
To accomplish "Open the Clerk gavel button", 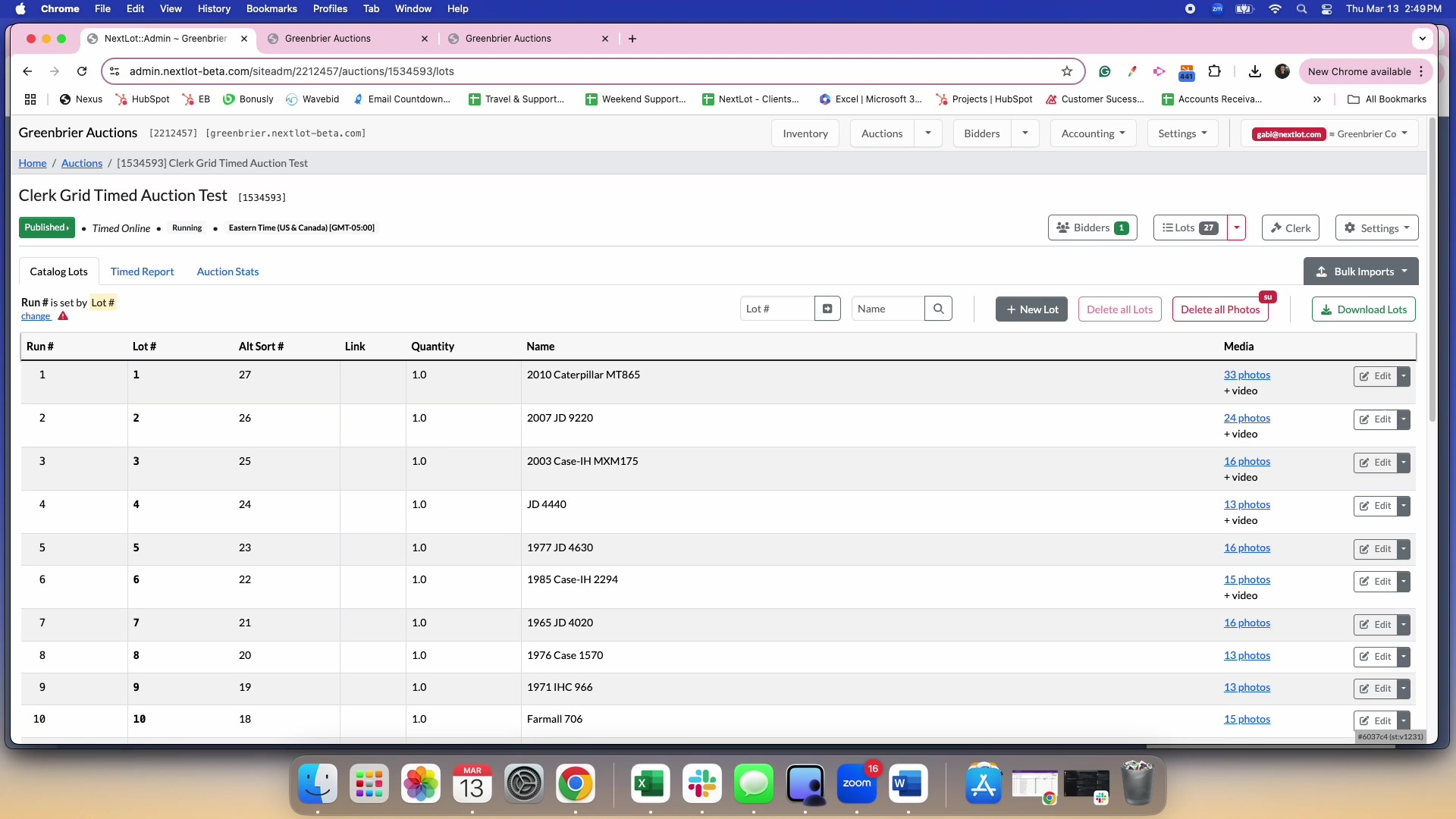I will [1290, 227].
